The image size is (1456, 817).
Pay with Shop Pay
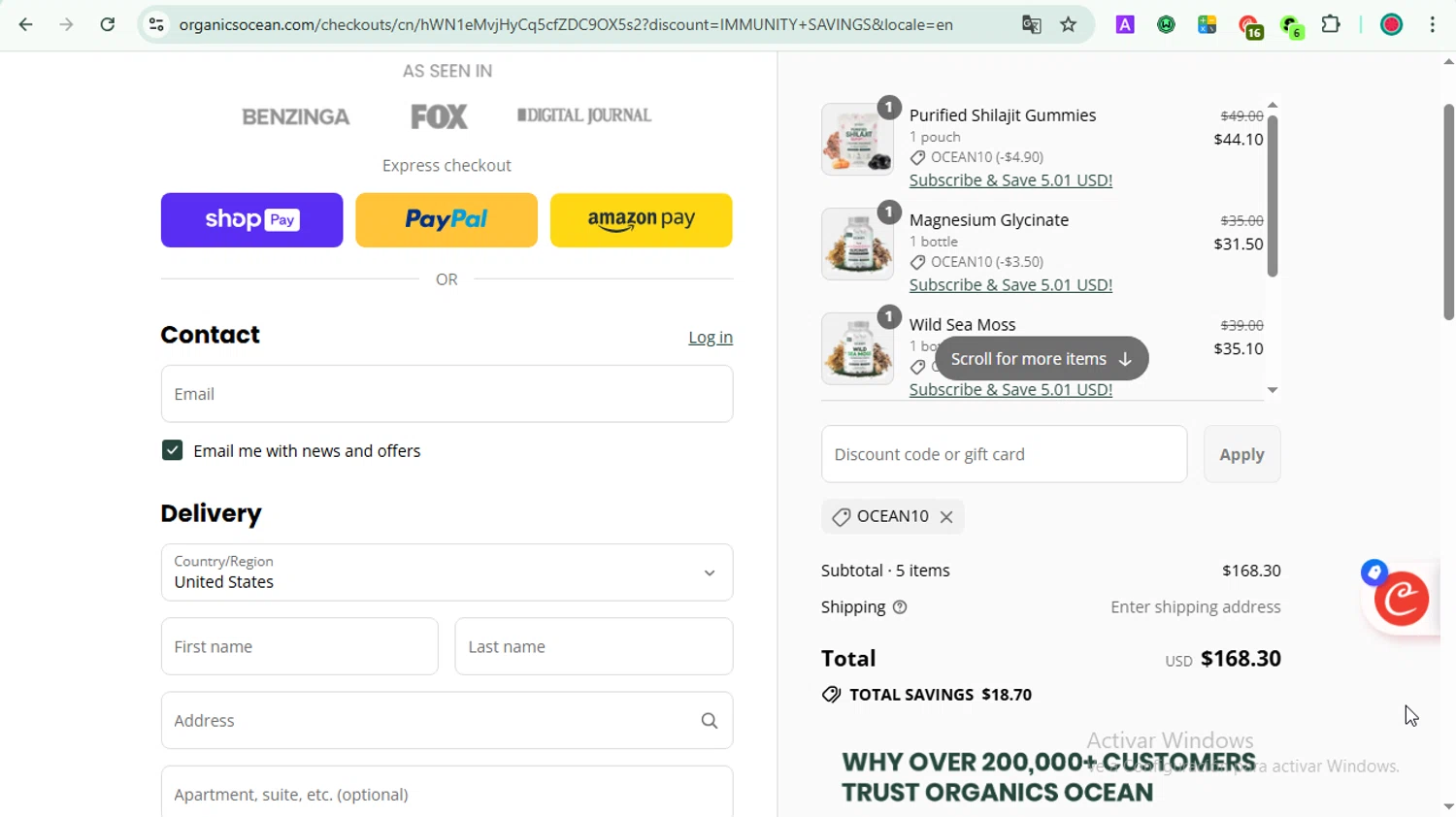(x=251, y=220)
